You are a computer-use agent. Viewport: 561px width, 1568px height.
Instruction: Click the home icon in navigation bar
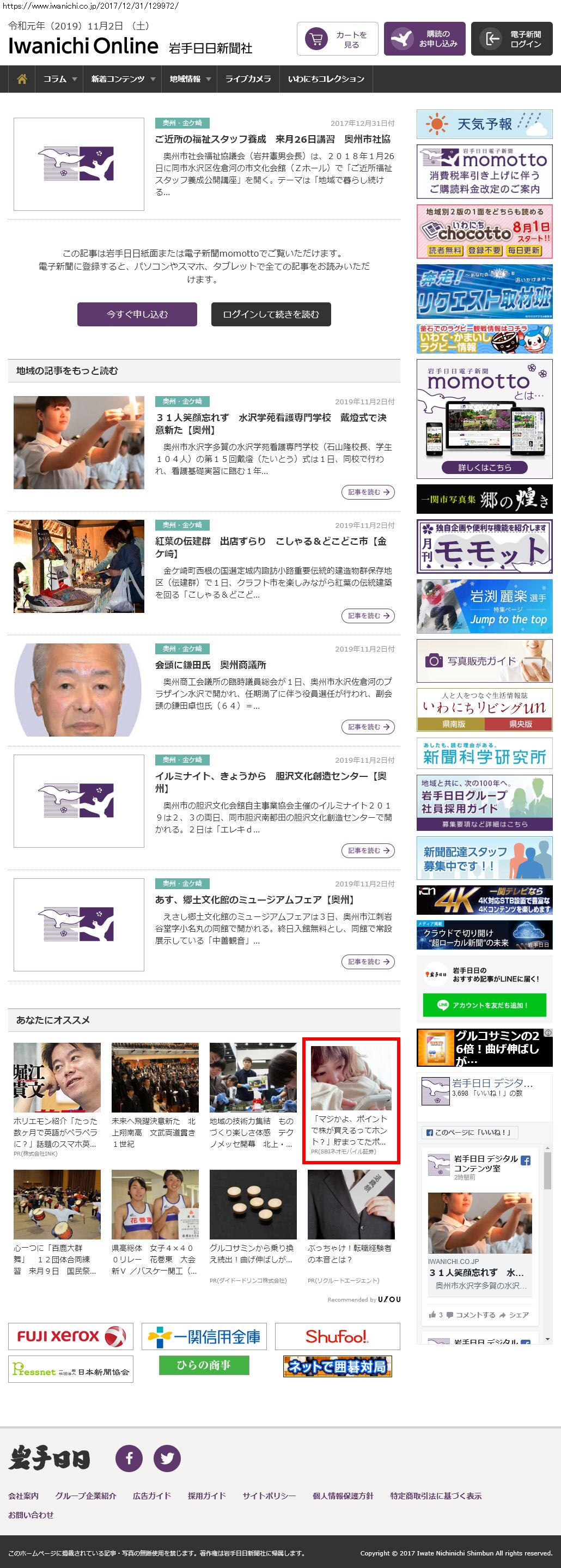tap(22, 79)
